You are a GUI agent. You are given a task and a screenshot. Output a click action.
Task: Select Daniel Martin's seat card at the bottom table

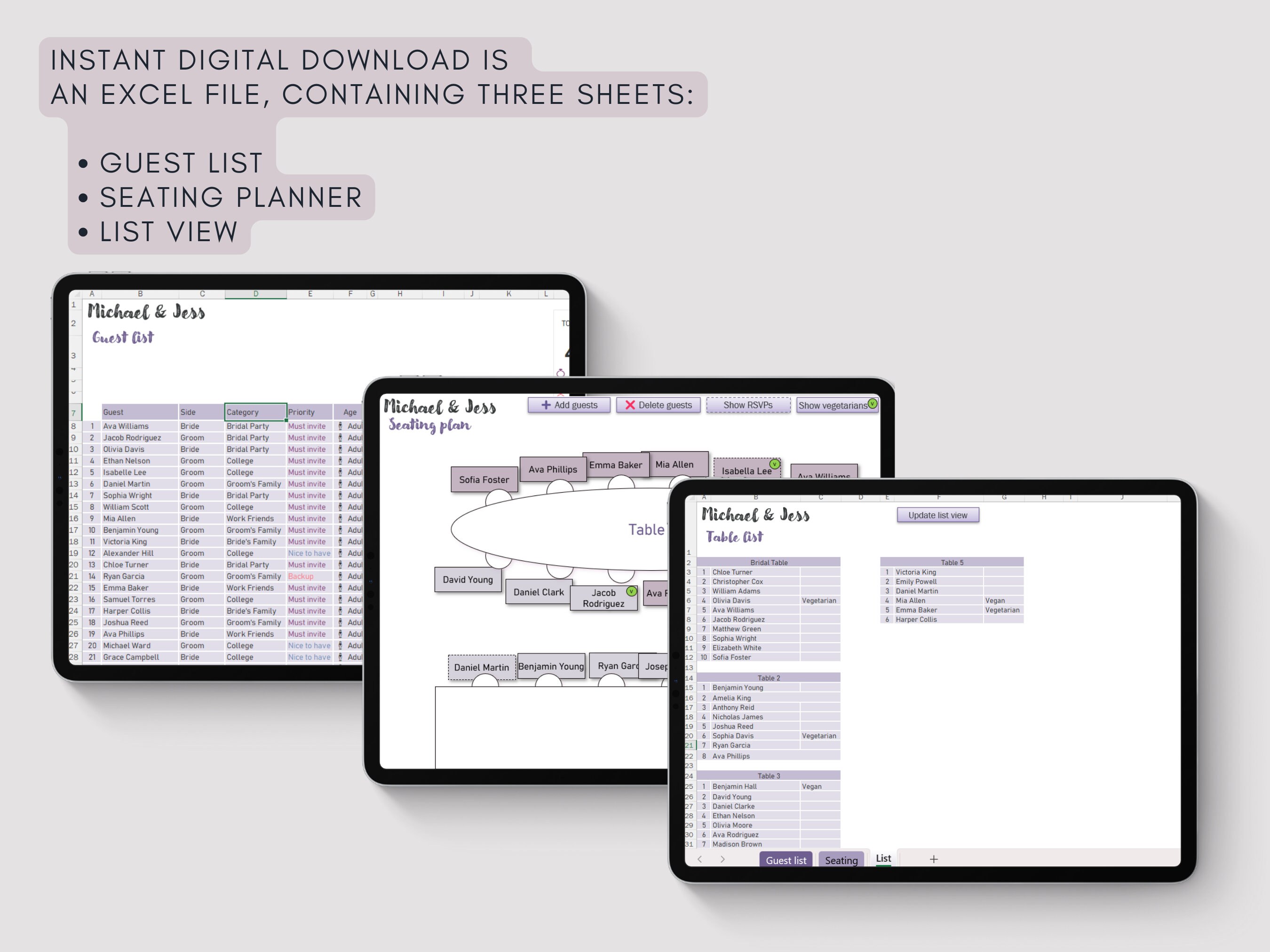pyautogui.click(x=482, y=667)
